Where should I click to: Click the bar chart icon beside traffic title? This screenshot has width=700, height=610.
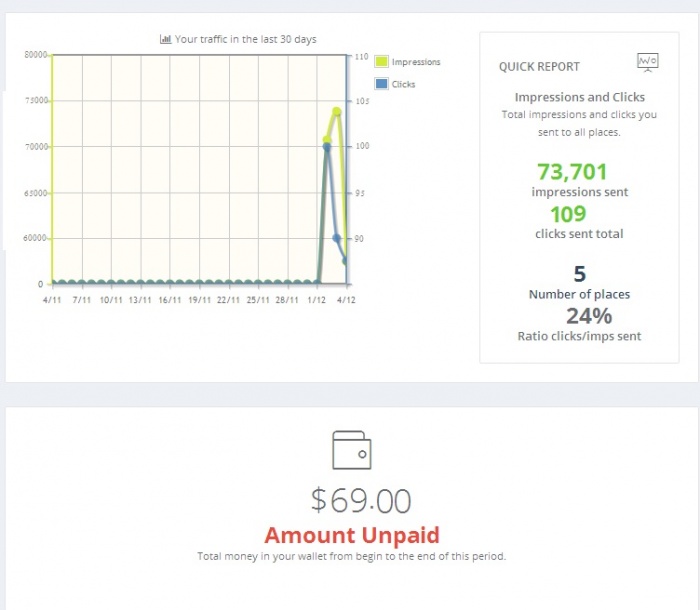166,39
